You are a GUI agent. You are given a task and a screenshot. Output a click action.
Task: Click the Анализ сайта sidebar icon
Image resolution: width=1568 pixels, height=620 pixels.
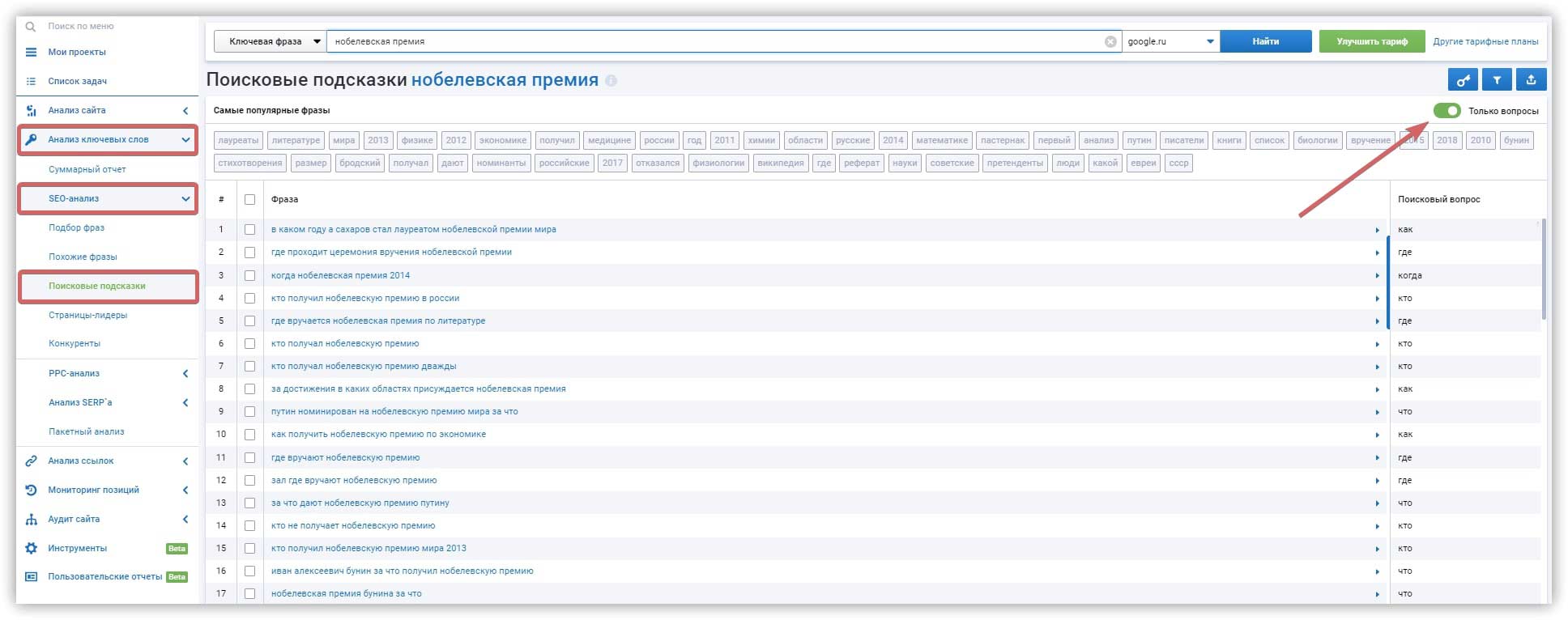tap(31, 110)
